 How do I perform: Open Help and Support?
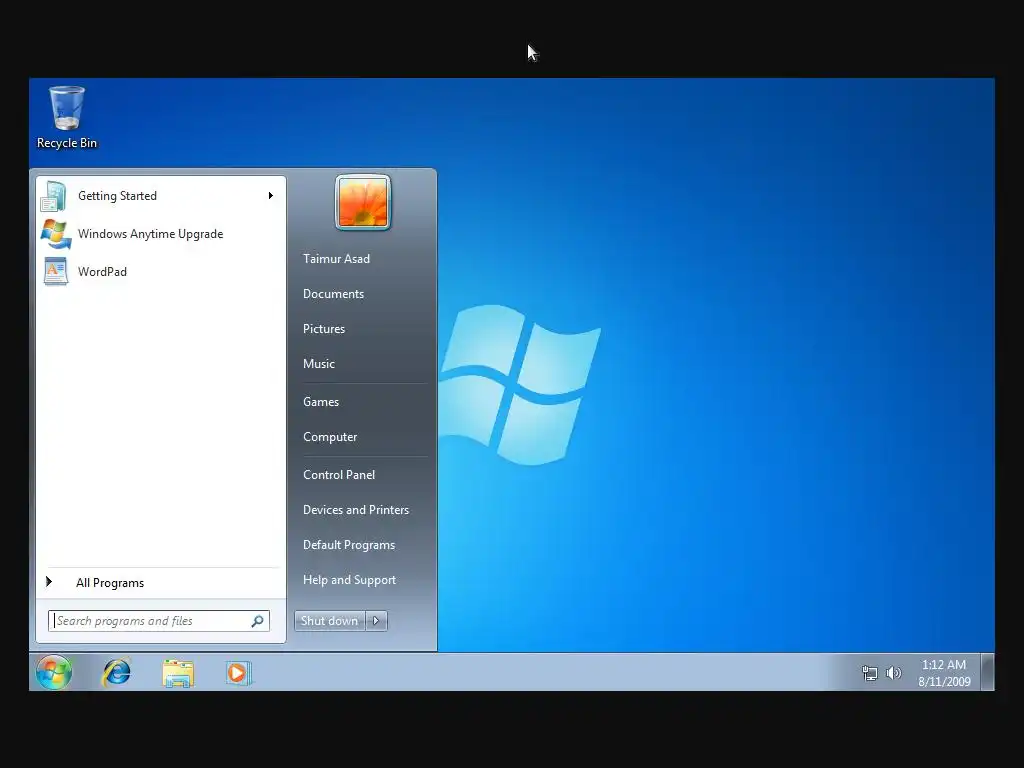(349, 580)
